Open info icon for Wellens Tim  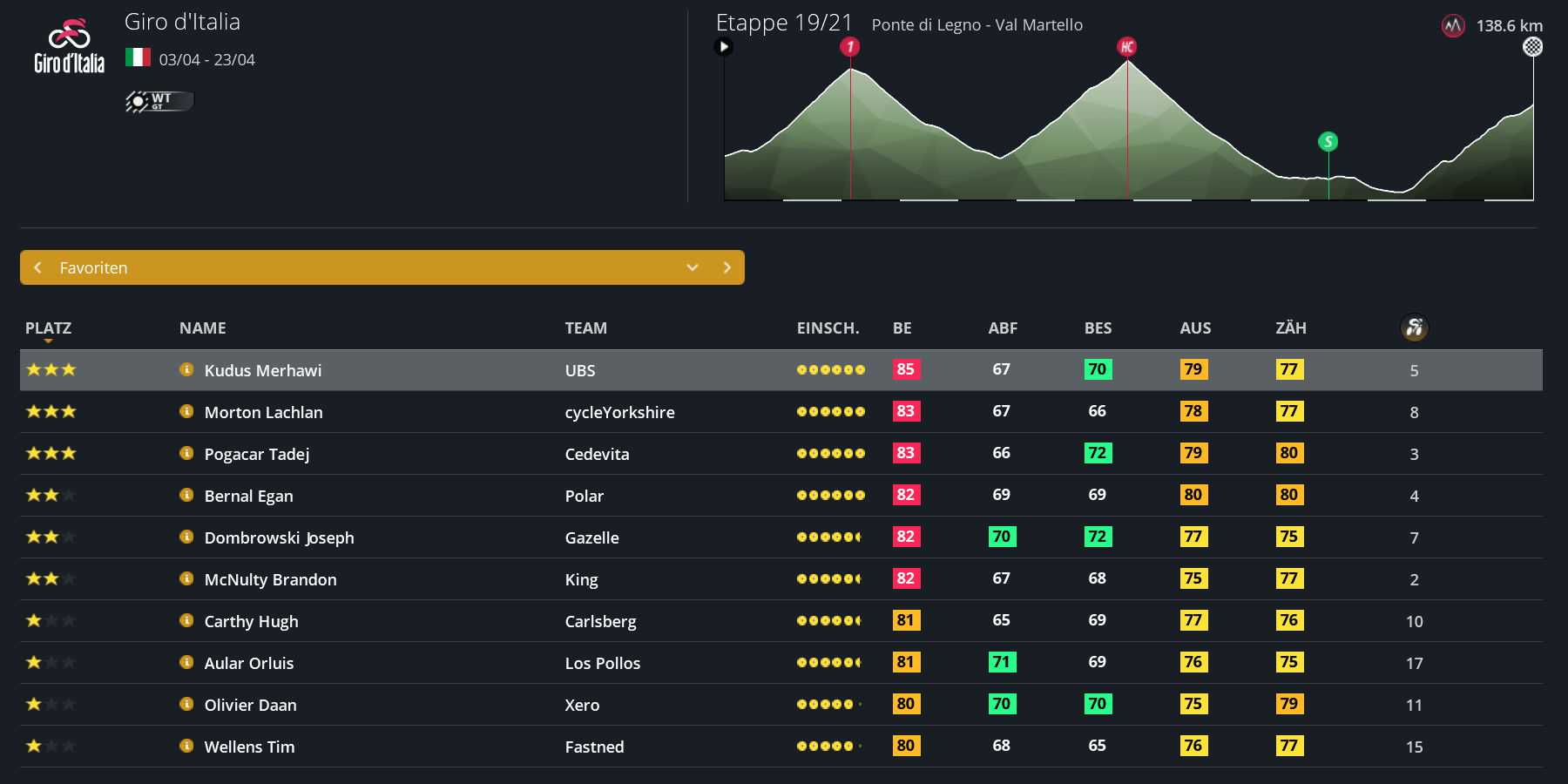point(186,746)
